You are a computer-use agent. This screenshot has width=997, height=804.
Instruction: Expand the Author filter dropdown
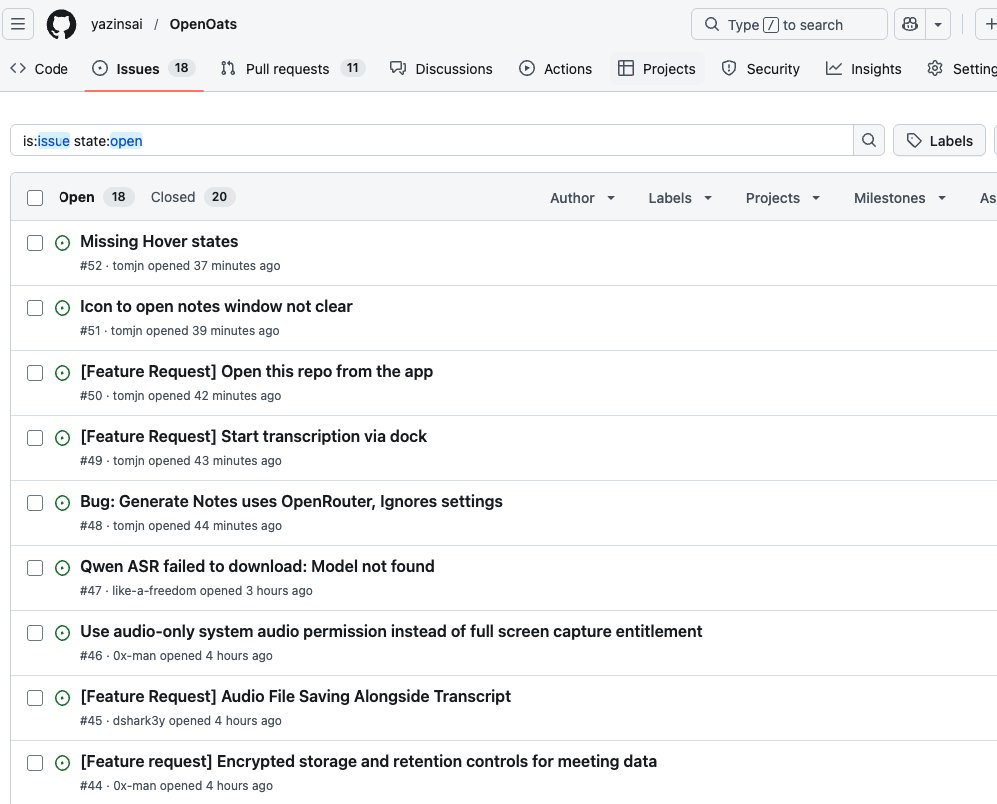[582, 198]
